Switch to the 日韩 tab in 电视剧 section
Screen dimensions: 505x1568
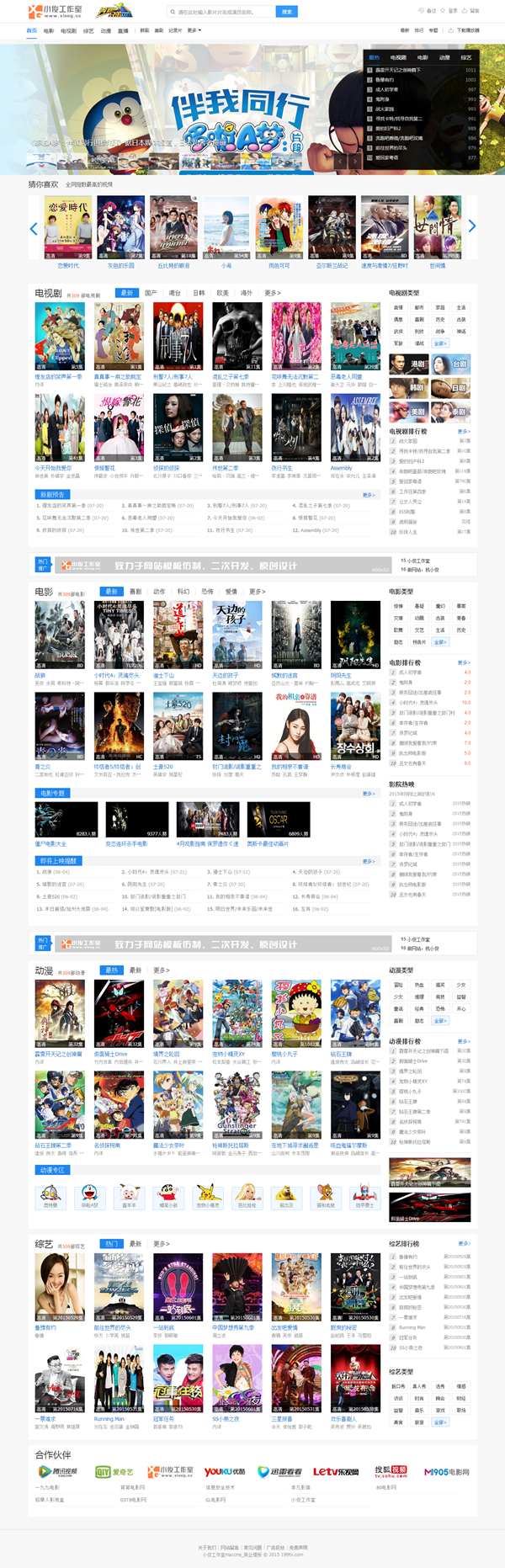click(x=199, y=293)
